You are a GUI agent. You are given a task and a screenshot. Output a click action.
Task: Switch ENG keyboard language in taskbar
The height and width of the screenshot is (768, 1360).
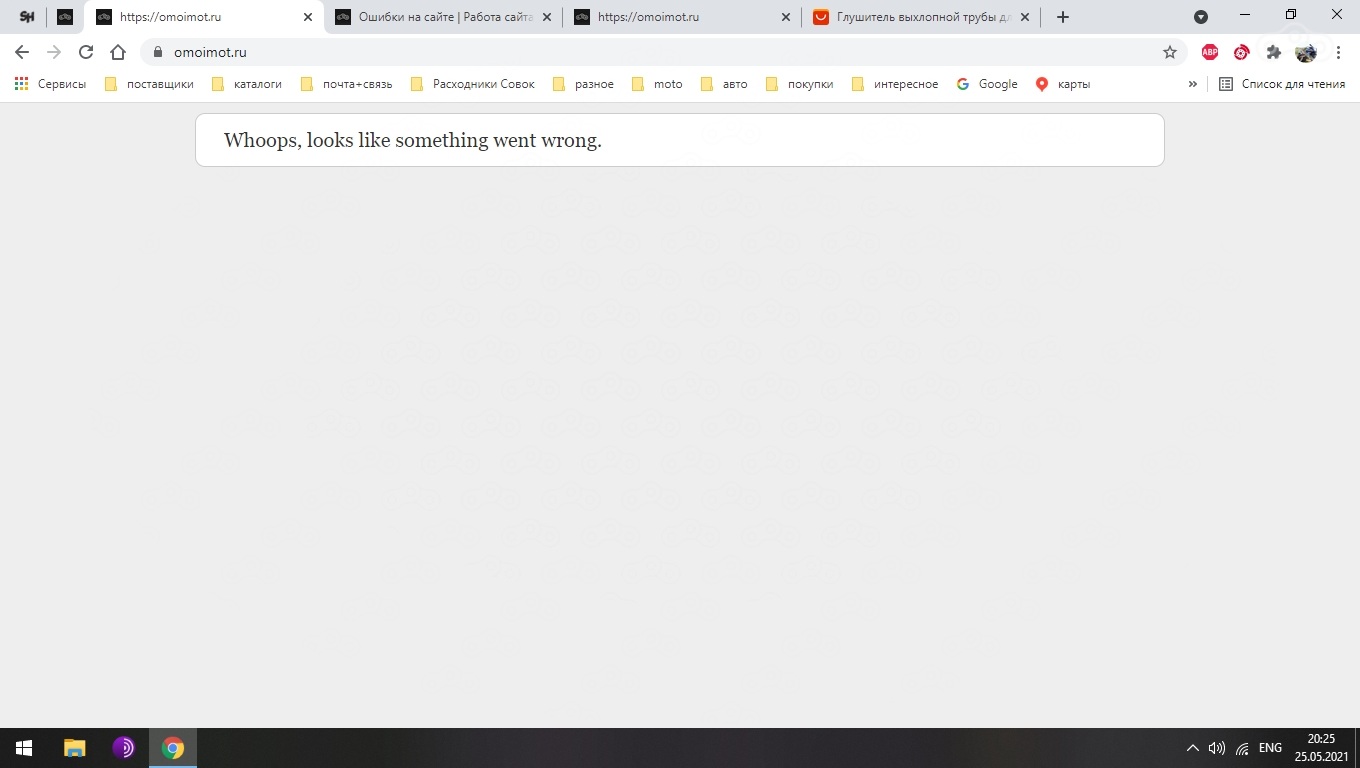(x=1270, y=748)
